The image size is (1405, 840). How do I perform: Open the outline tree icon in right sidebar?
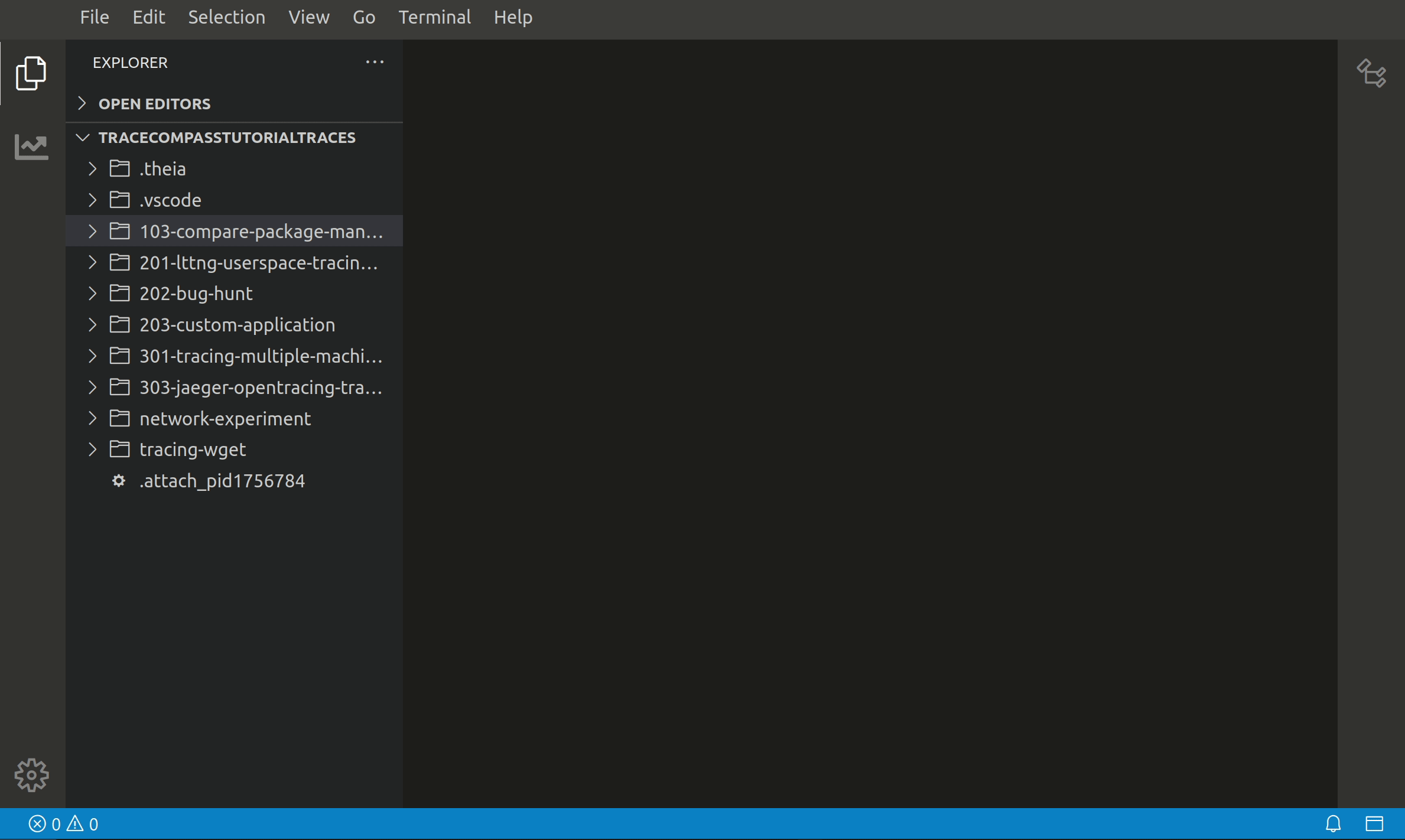[x=1371, y=73]
